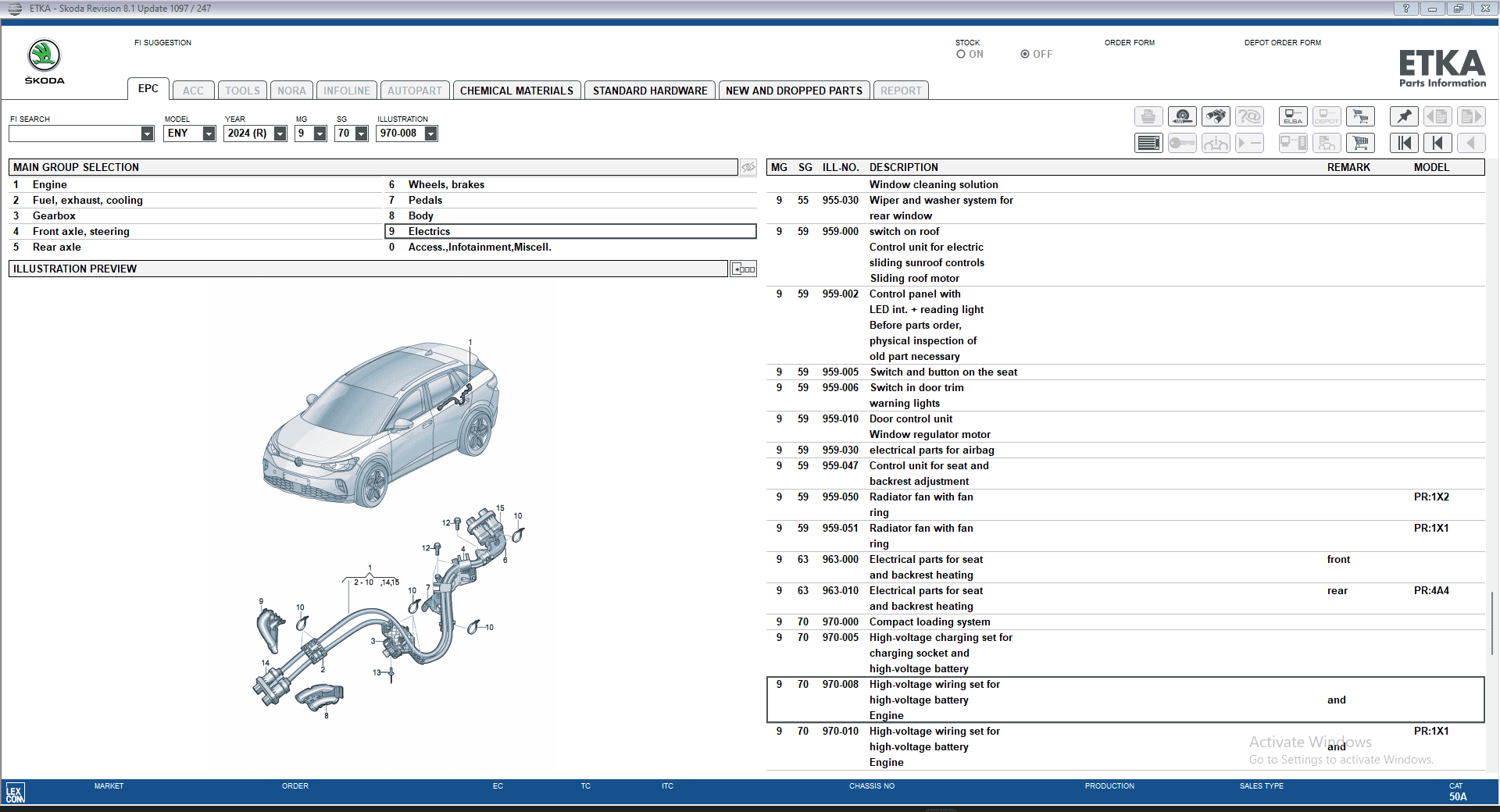Expand the MODEL dropdown showing ENY
The width and height of the screenshot is (1500, 812).
coord(209,134)
